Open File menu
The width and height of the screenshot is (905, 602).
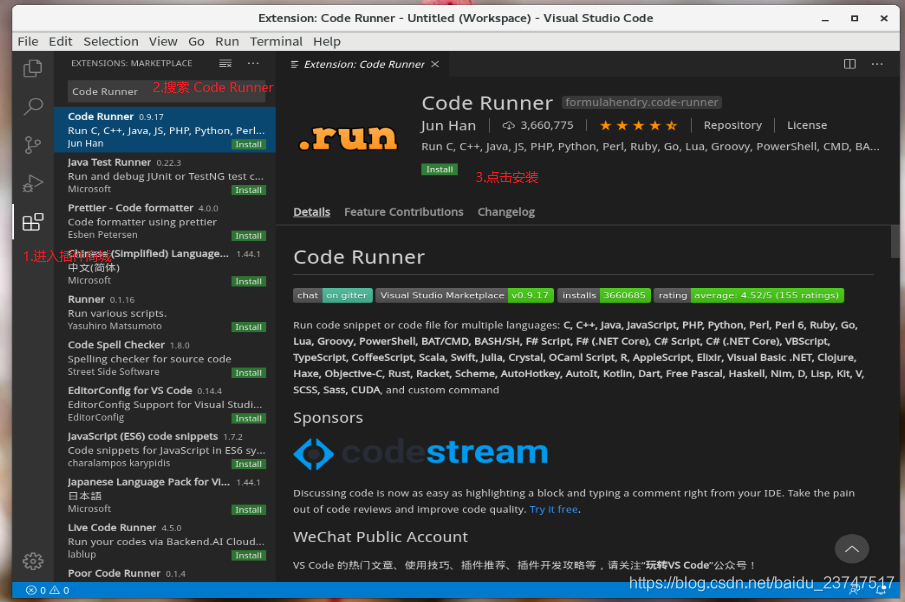click(28, 42)
